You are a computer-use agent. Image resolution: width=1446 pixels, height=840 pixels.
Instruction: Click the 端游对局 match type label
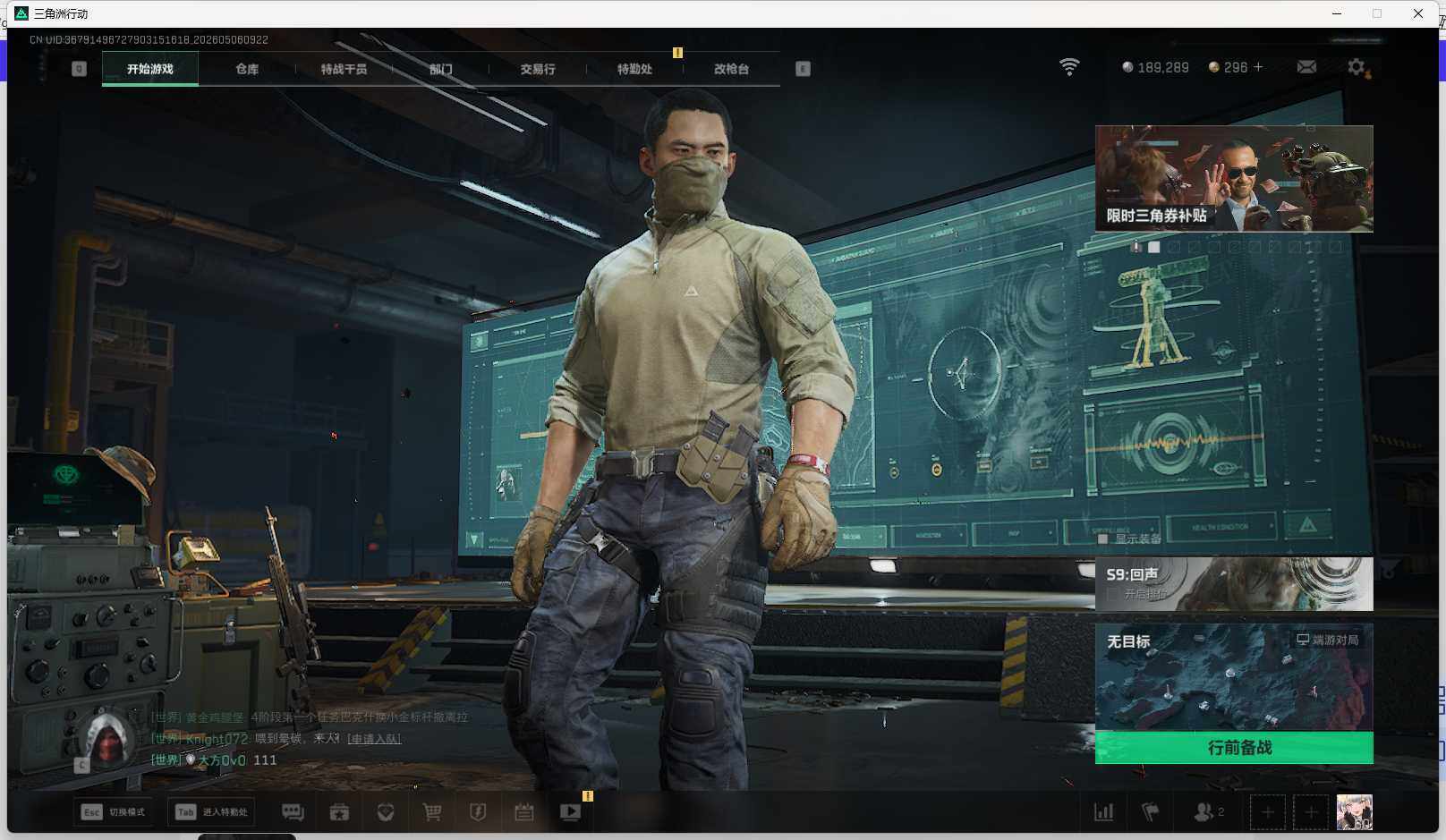[x=1328, y=640]
